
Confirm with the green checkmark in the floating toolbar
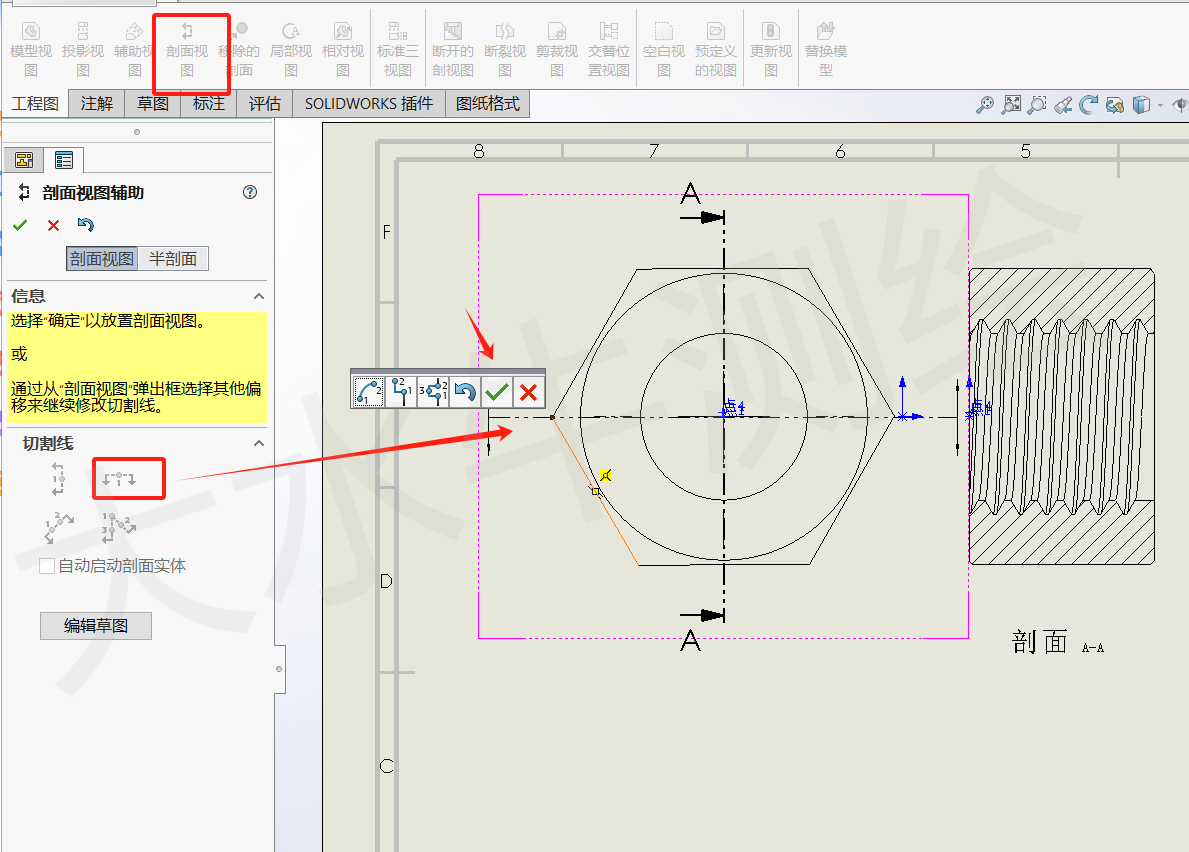tap(497, 391)
